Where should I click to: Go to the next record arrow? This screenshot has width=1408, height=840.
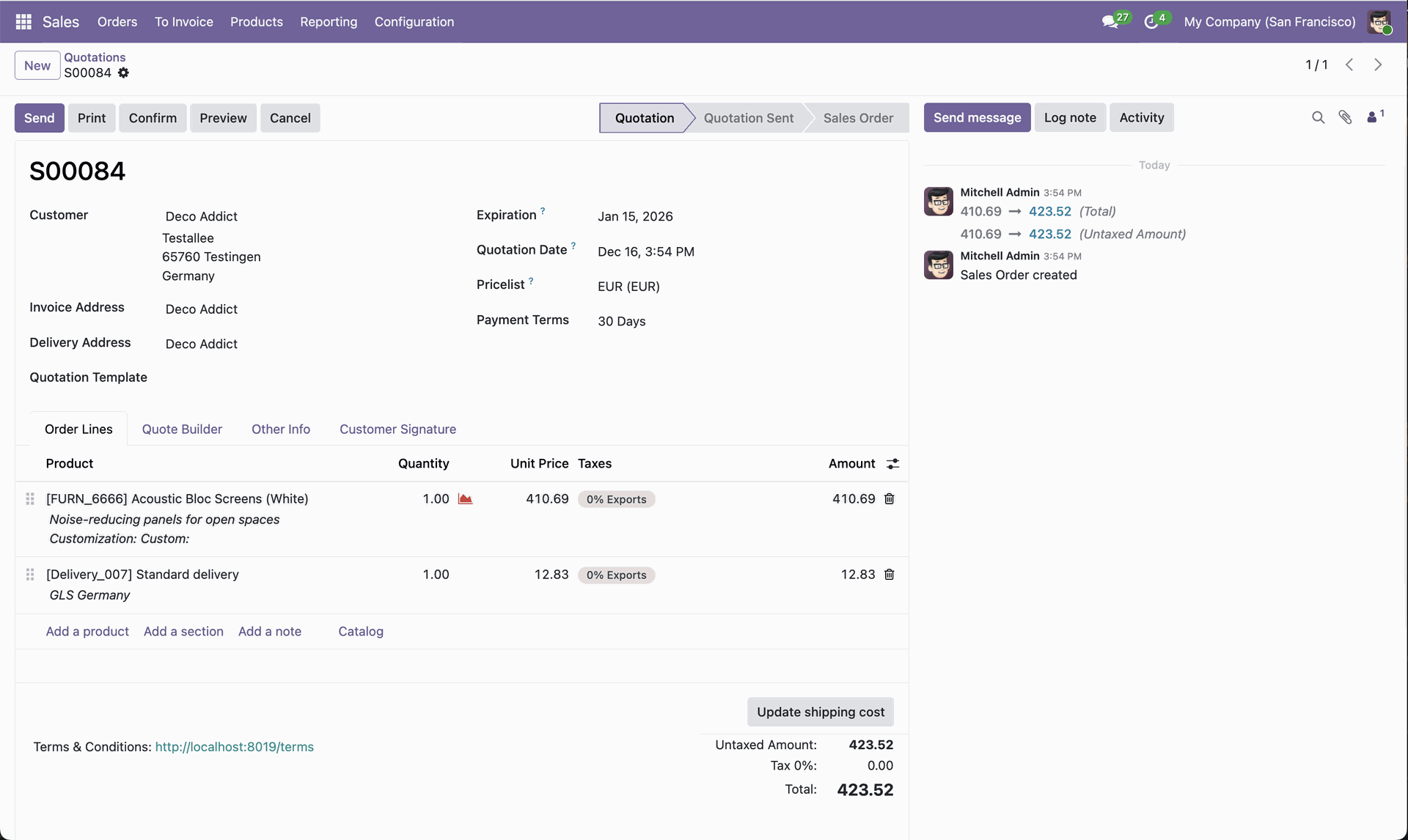[x=1378, y=65]
